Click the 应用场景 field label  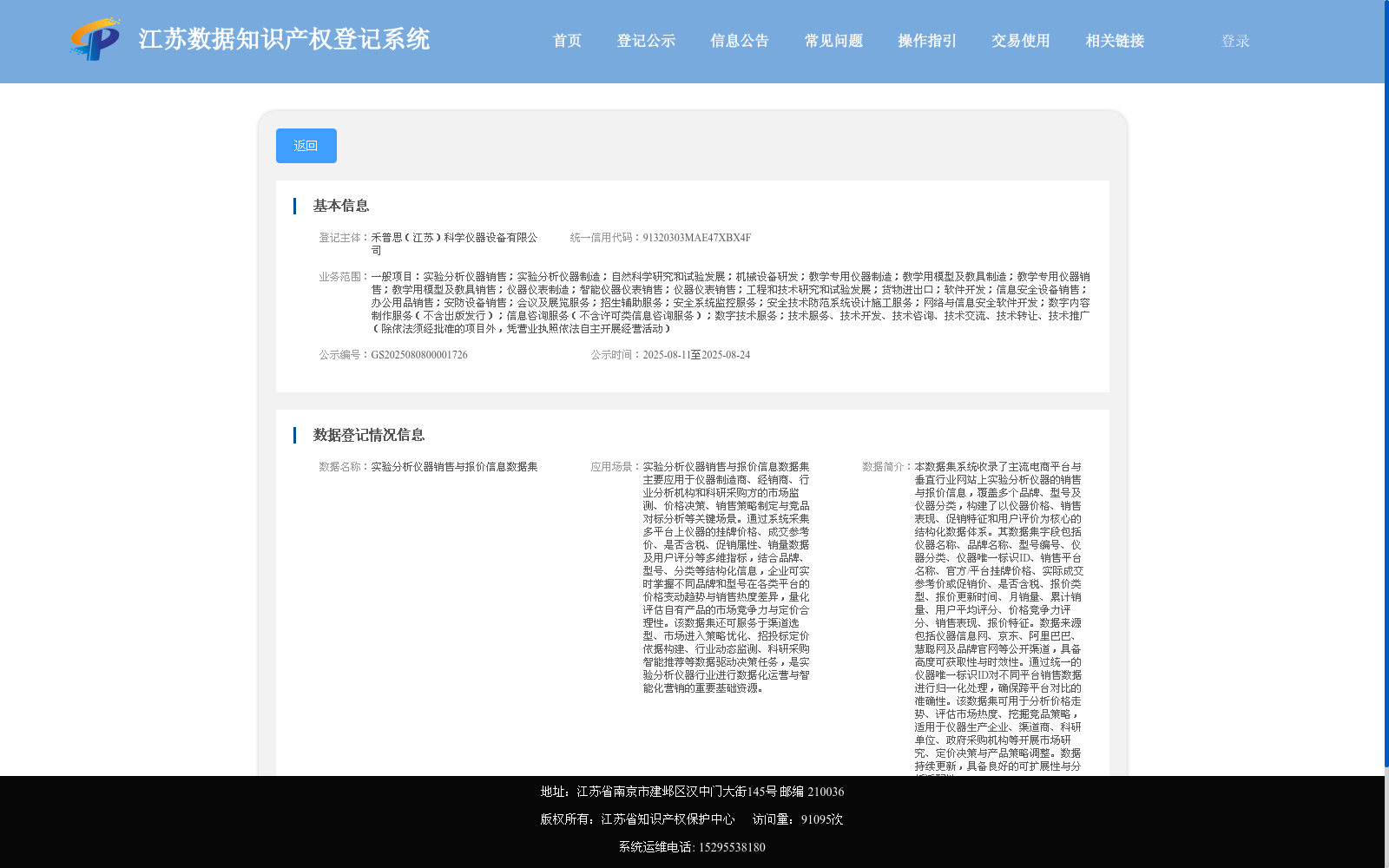click(616, 467)
